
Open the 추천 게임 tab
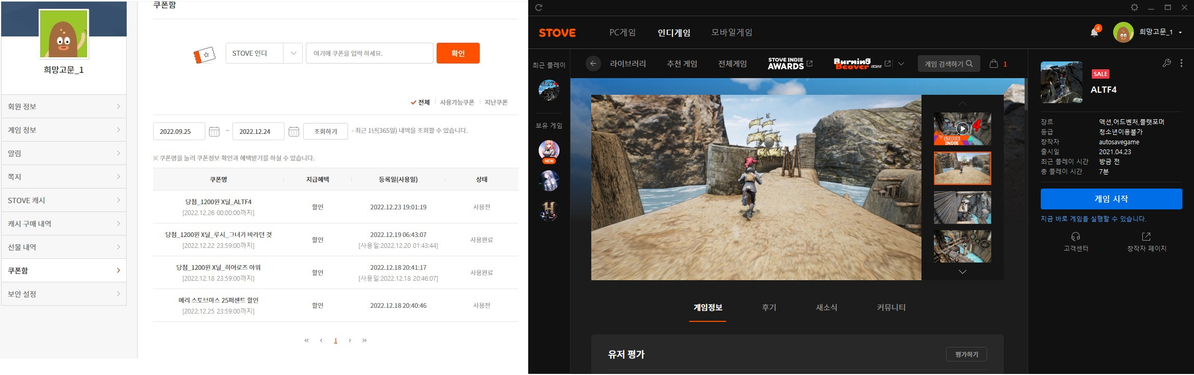[x=682, y=64]
